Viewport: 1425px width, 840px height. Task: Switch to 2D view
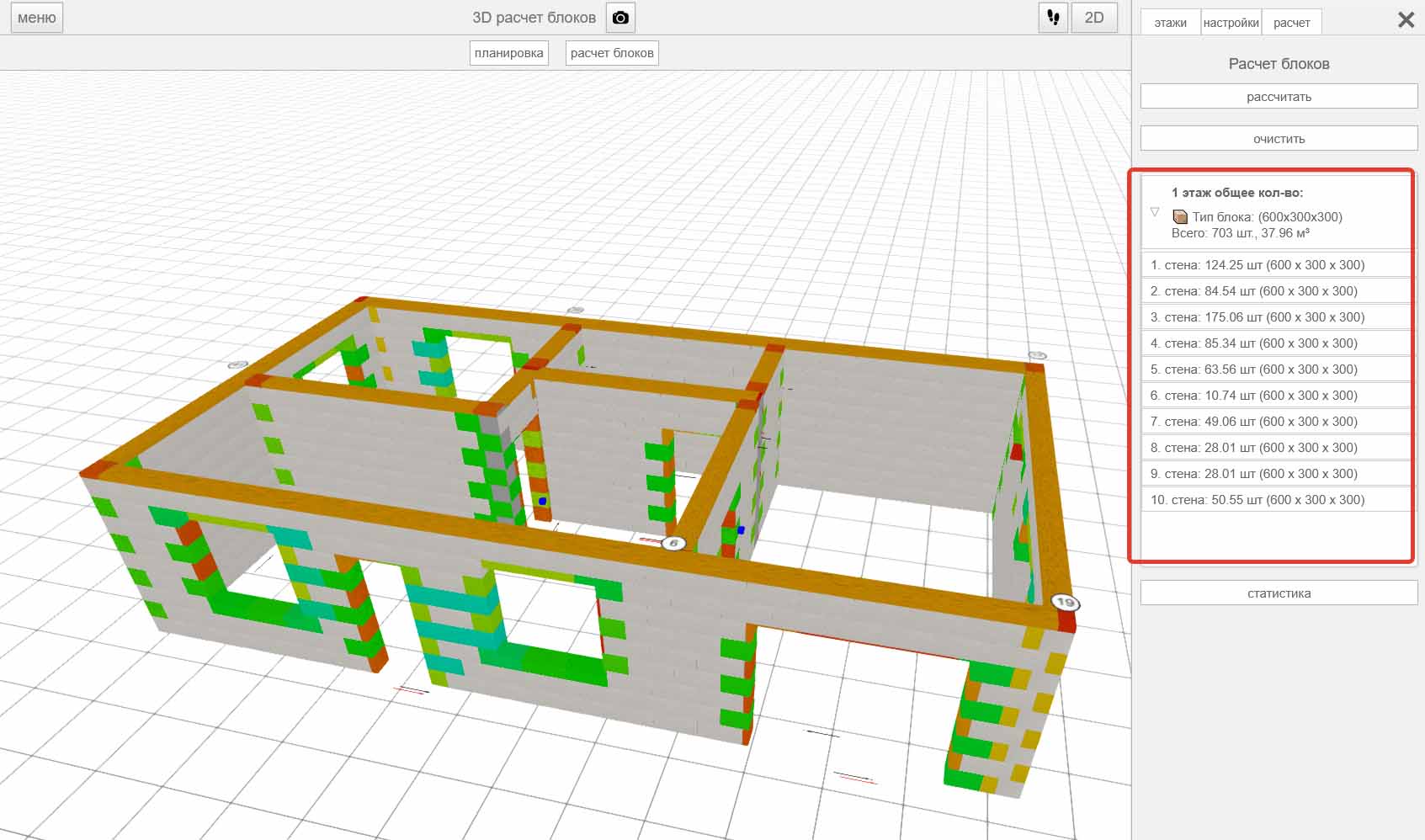tap(1093, 18)
